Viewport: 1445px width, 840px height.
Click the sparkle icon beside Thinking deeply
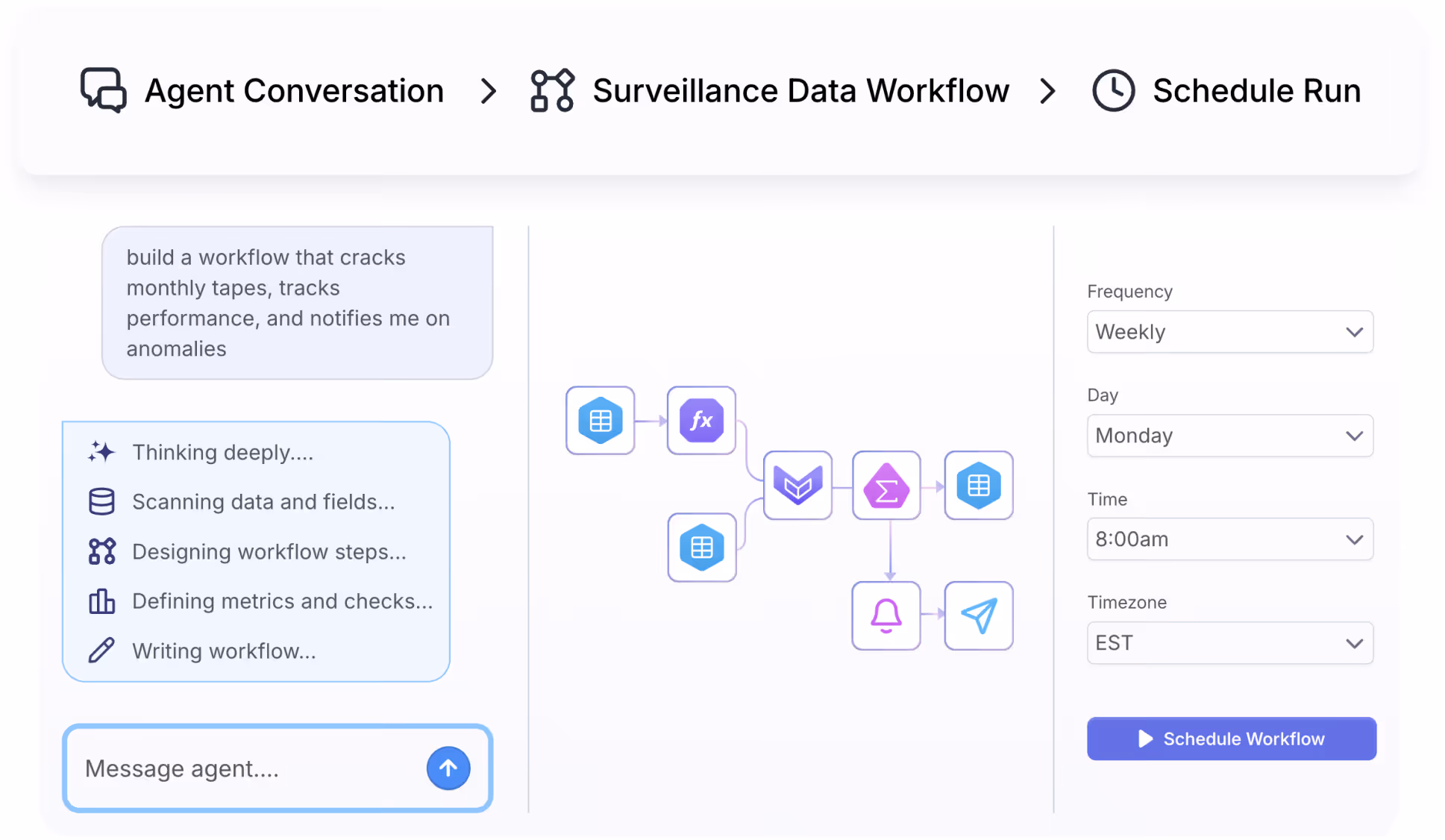click(101, 452)
